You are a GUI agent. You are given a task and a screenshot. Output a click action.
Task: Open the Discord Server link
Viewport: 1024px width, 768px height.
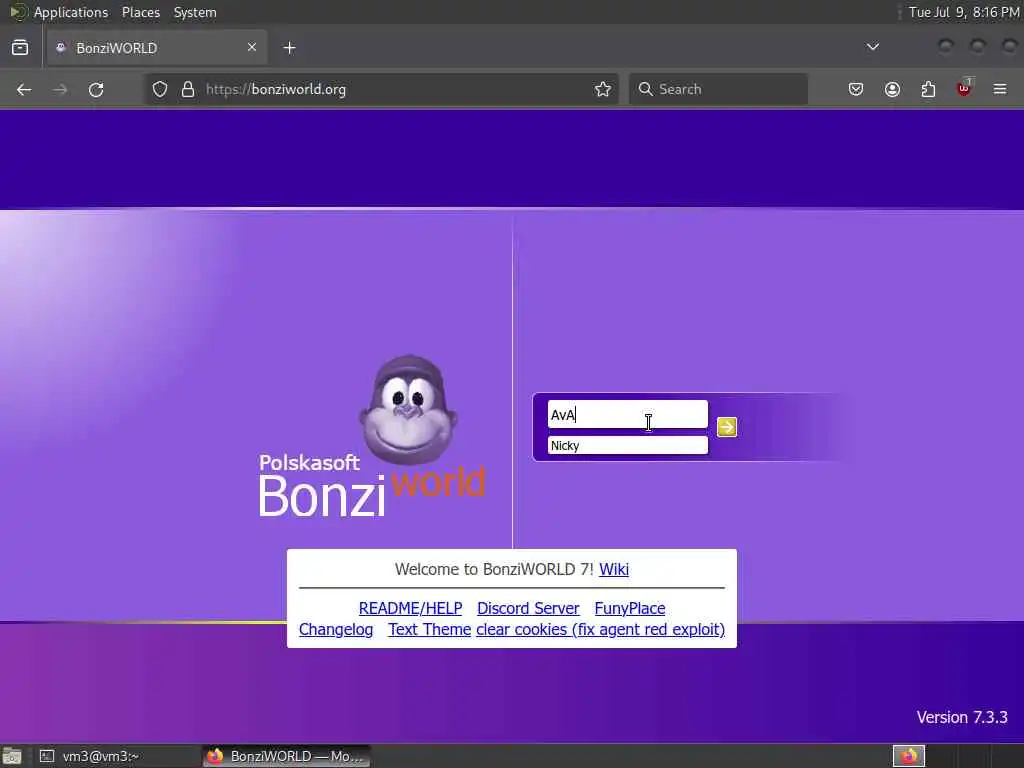coord(528,608)
